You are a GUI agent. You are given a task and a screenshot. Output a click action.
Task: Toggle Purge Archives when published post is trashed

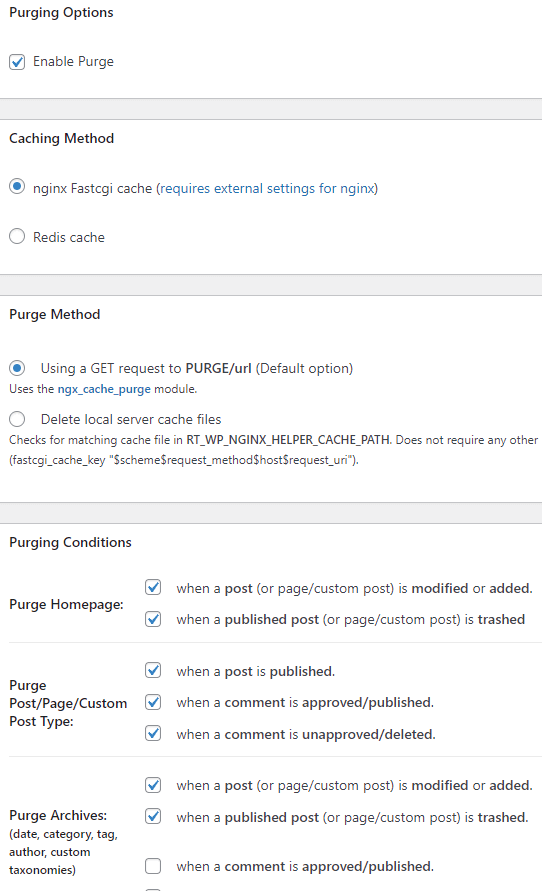pos(153,816)
